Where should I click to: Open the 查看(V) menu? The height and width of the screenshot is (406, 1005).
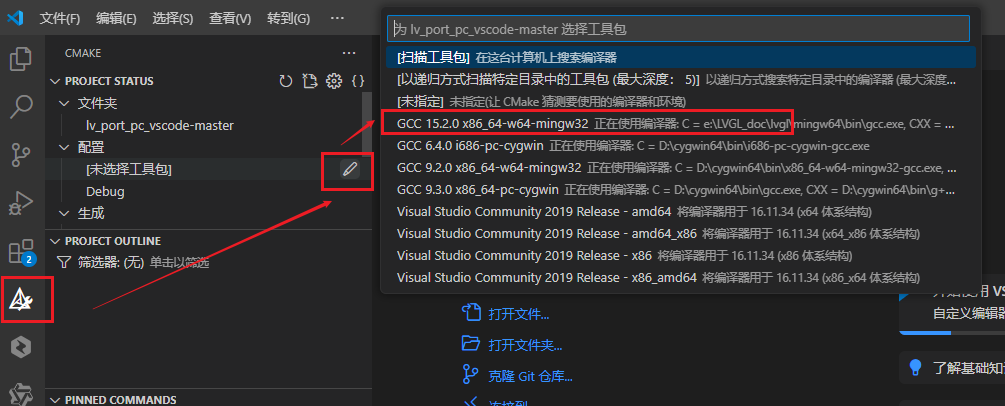point(229,19)
